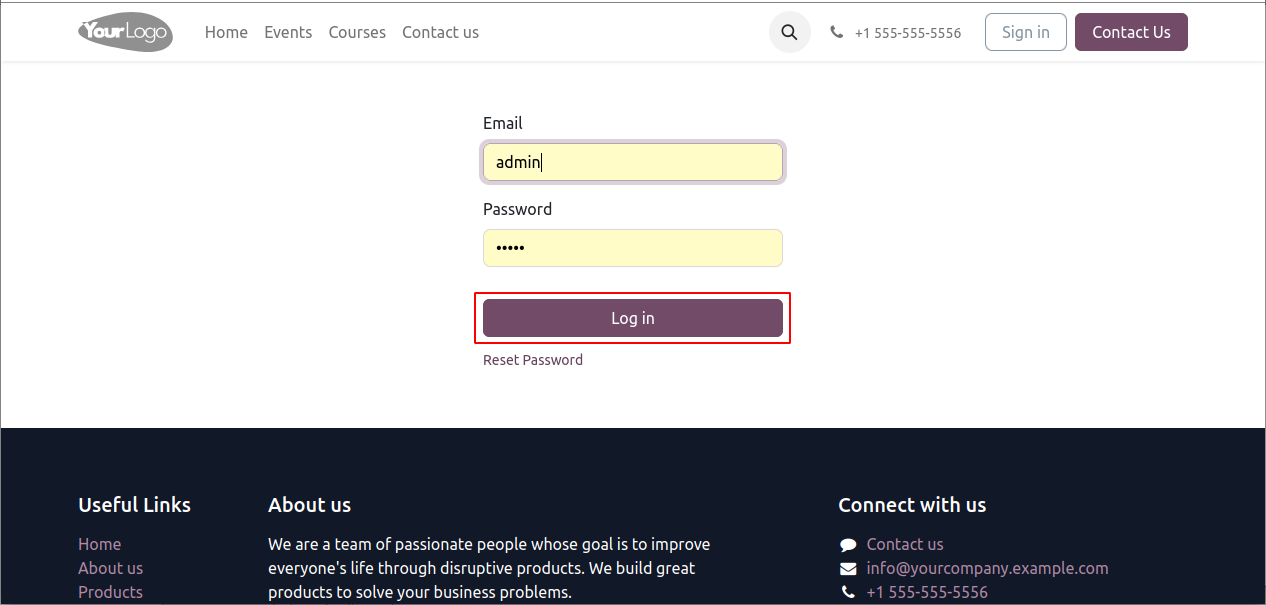Open the Courses menu item
The width and height of the screenshot is (1266, 605).
tap(357, 32)
